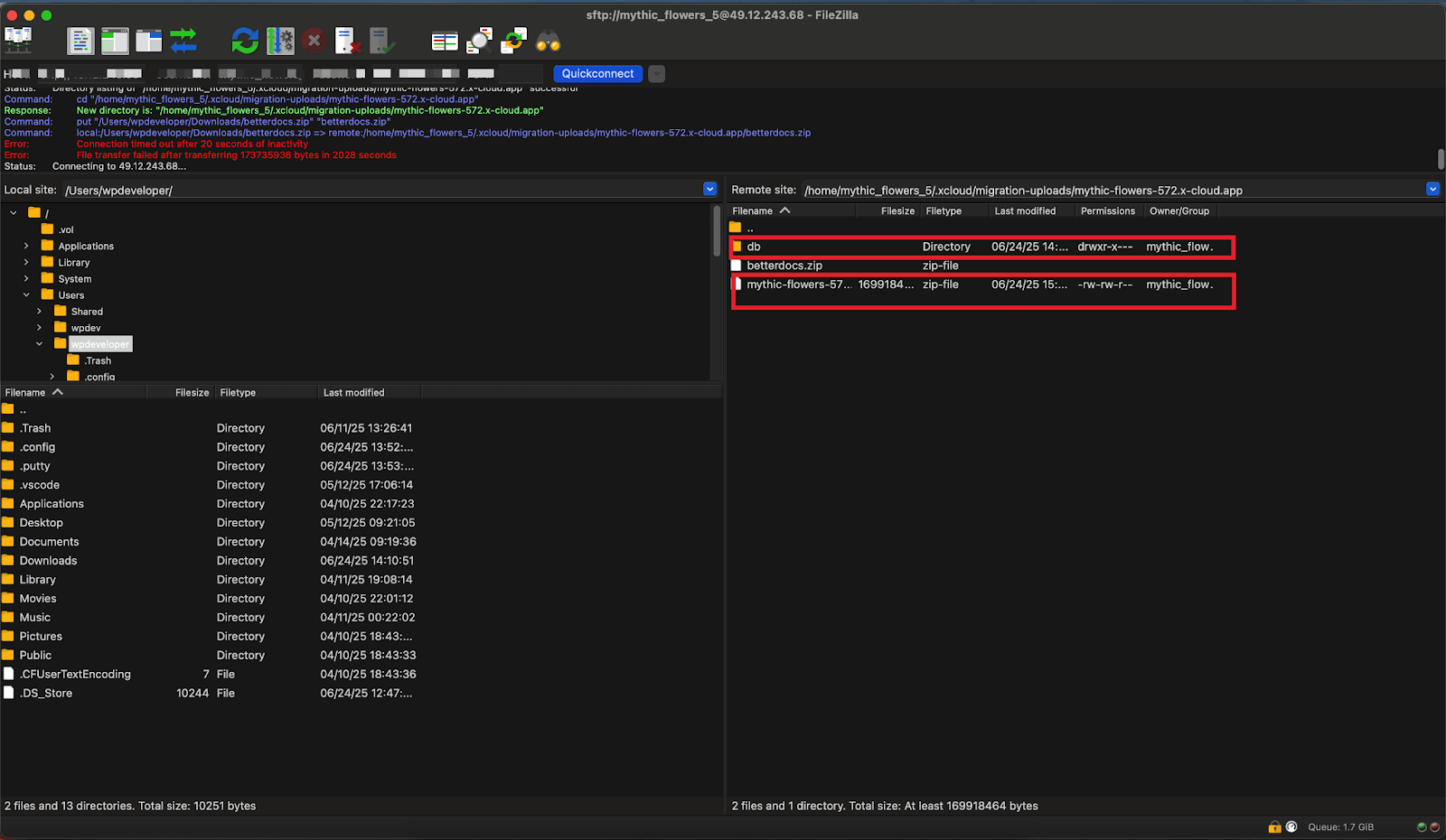Open the Local site path dropdown
This screenshot has width=1446, height=840.
pos(709,190)
